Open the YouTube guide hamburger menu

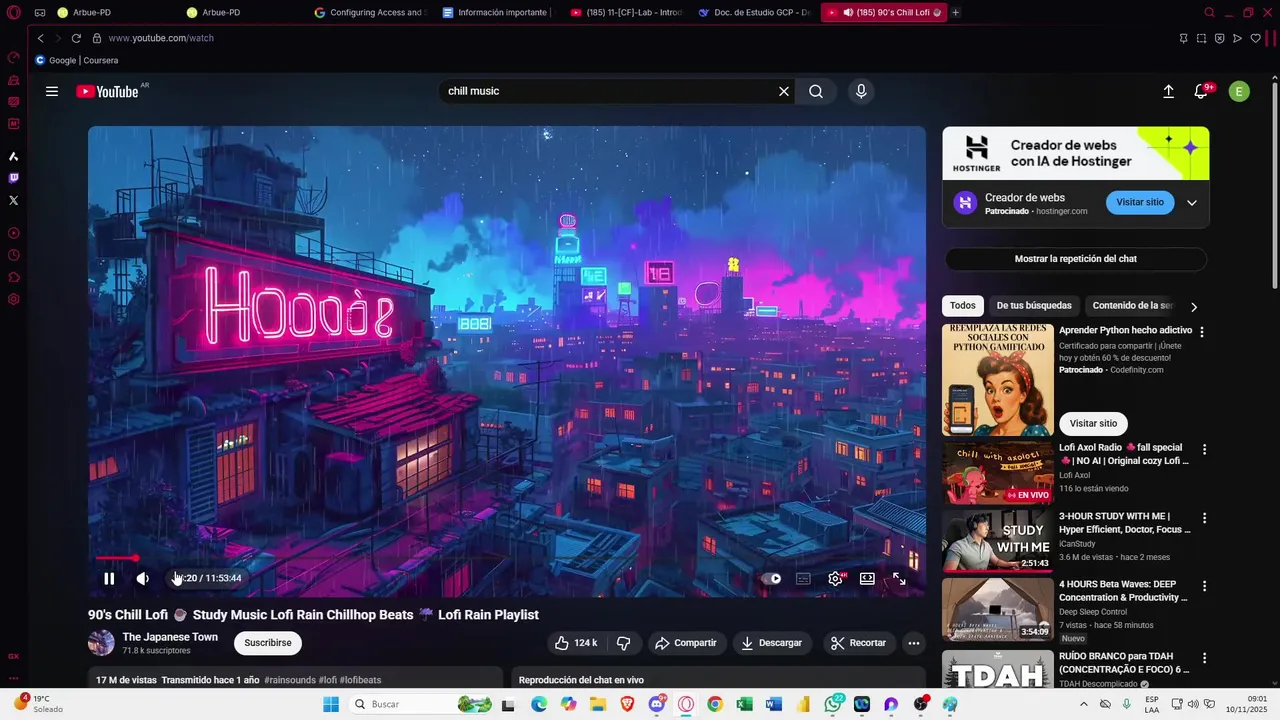point(51,91)
